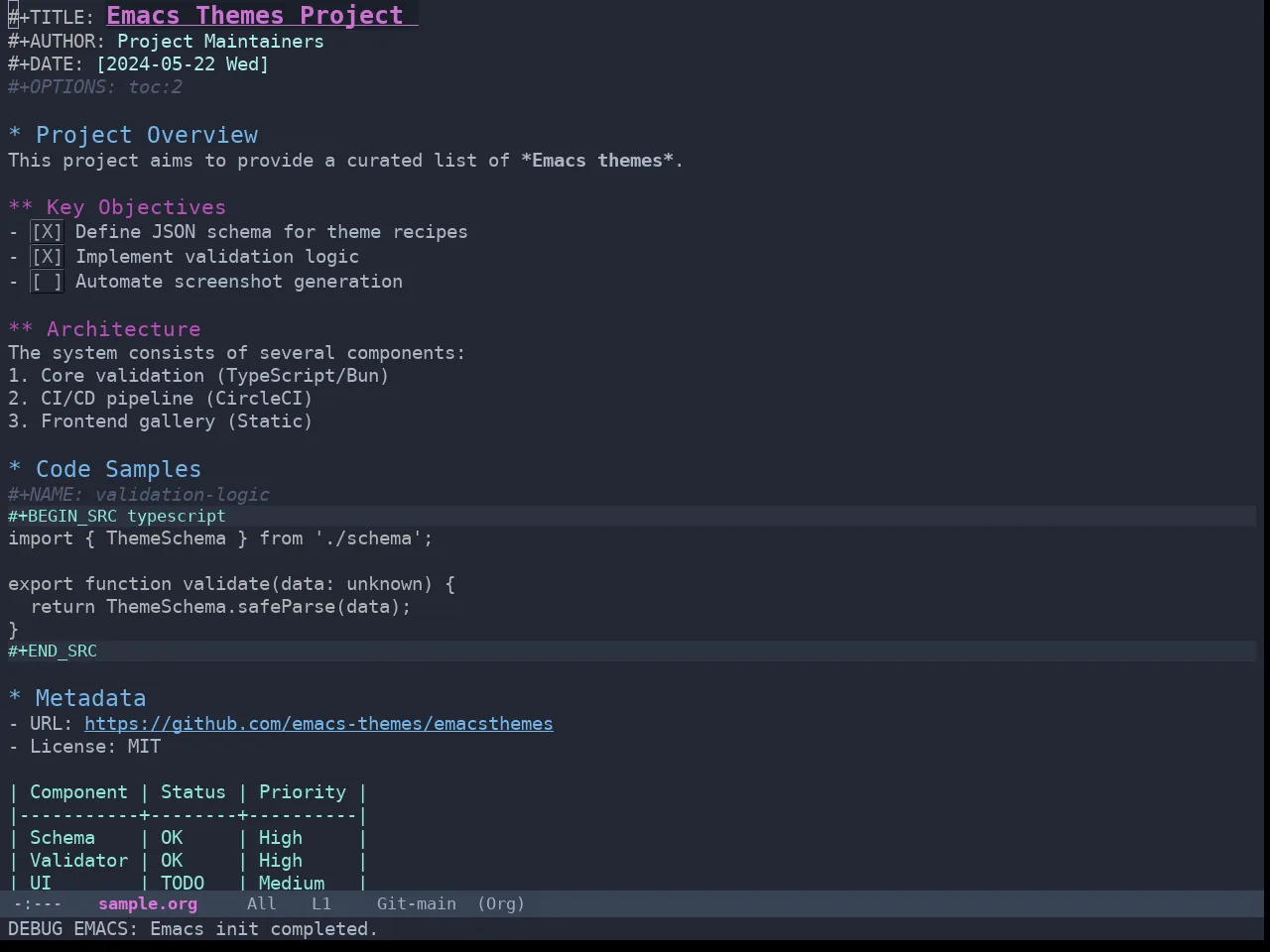This screenshot has height=952, width=1270.
Task: Place cursor on Emacs Themes Project title
Action: [x=255, y=16]
